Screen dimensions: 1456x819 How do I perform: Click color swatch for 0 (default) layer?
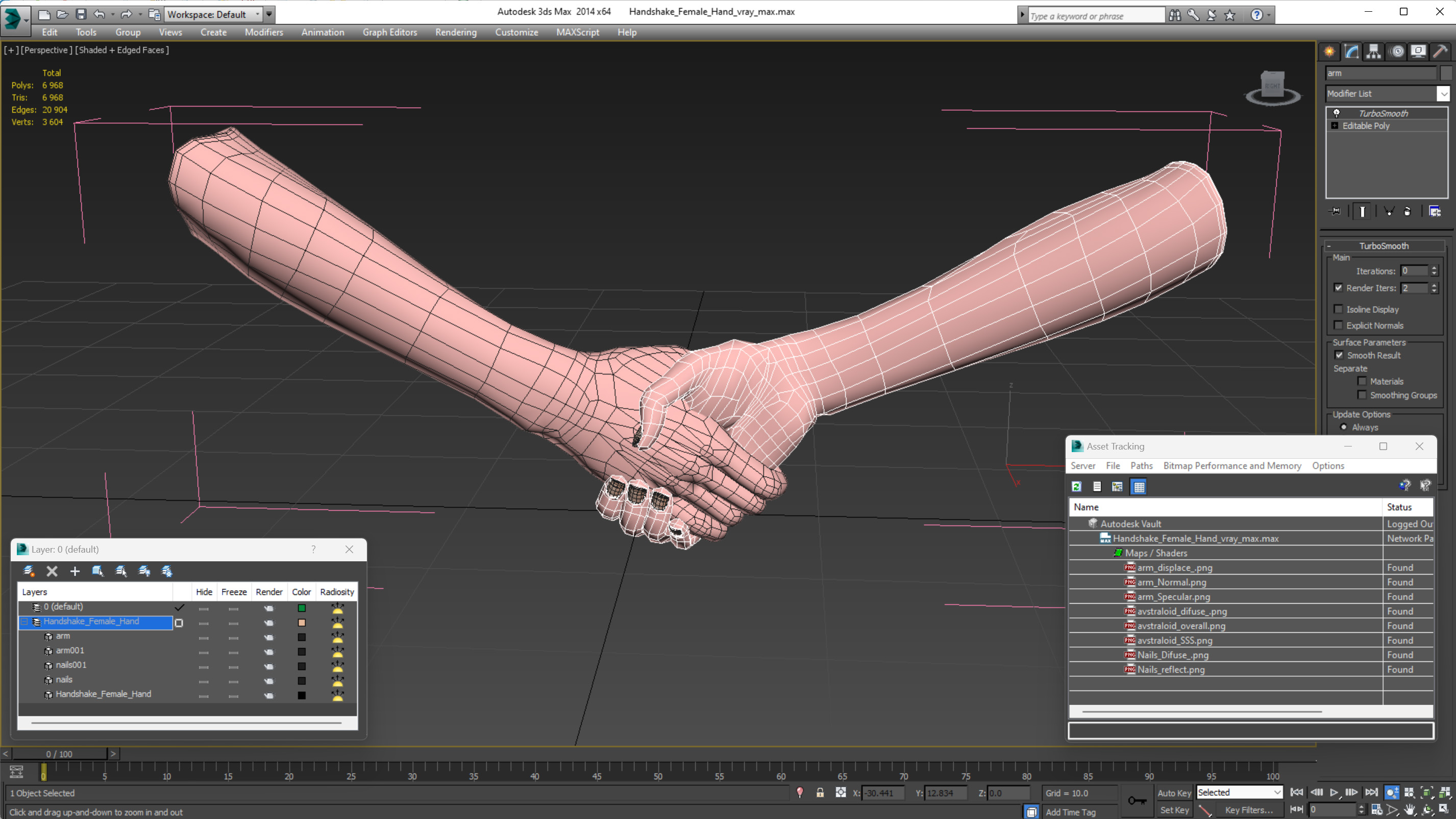pos(301,608)
